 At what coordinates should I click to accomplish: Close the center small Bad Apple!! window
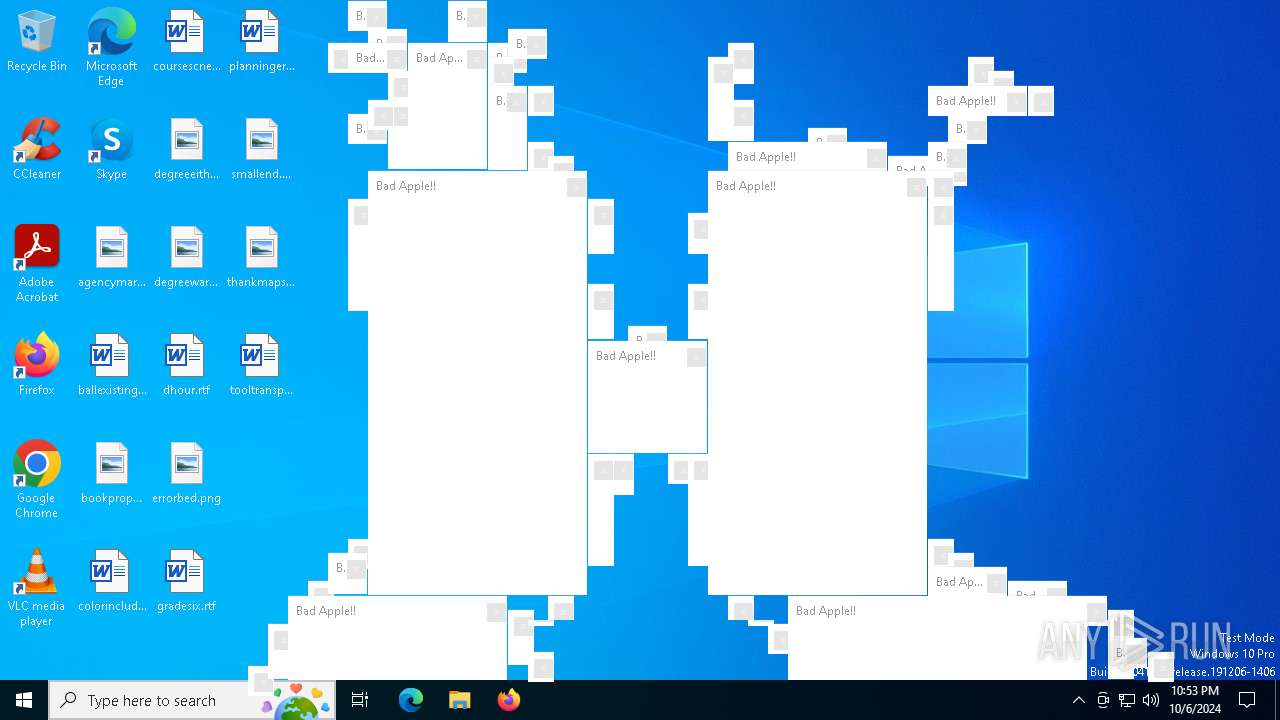pyautogui.click(x=696, y=357)
